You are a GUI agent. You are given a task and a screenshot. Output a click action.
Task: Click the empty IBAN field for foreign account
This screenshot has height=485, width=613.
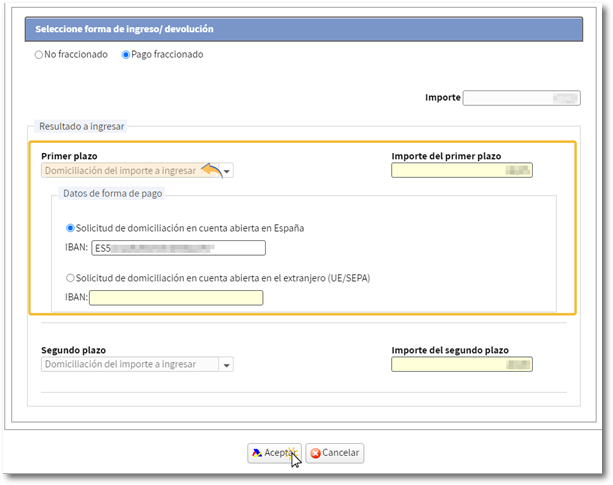click(x=176, y=297)
